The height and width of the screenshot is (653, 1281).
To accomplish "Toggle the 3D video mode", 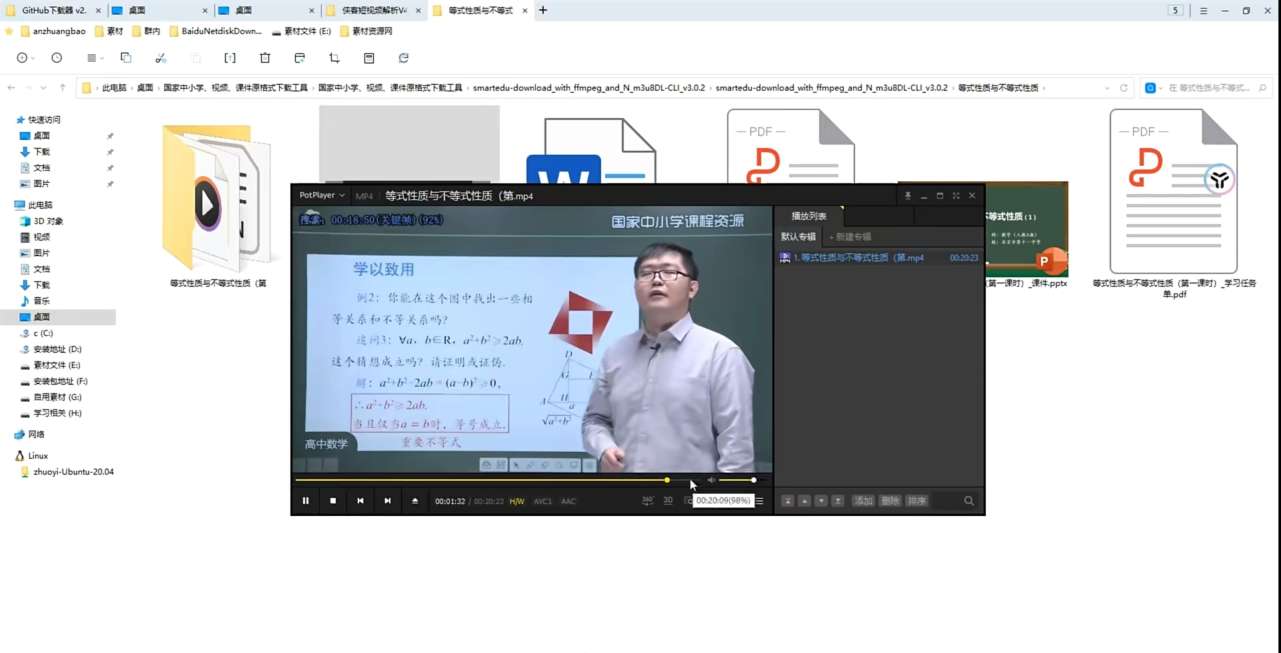I will click(668, 501).
